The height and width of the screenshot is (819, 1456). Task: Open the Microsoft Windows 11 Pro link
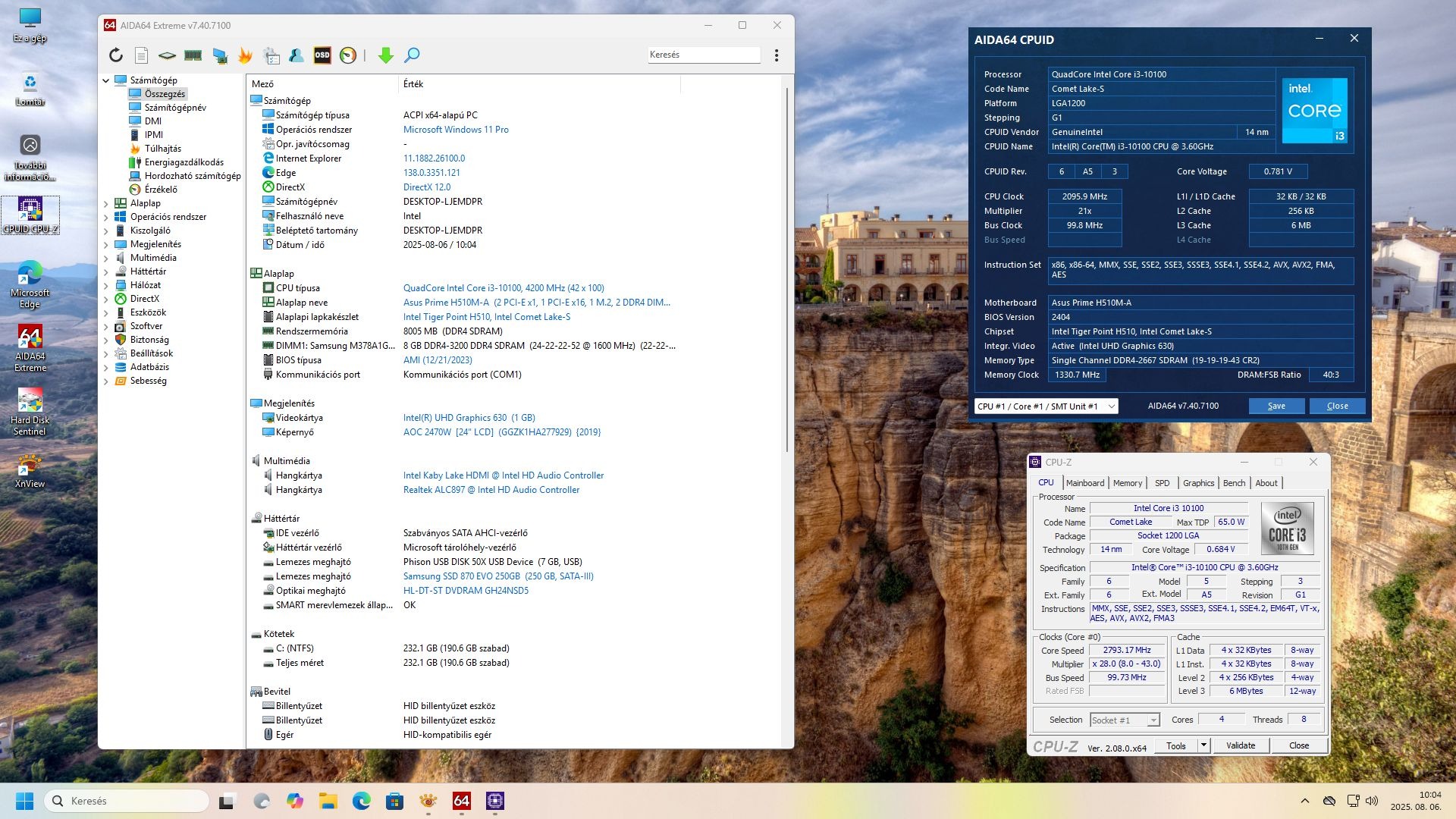456,130
